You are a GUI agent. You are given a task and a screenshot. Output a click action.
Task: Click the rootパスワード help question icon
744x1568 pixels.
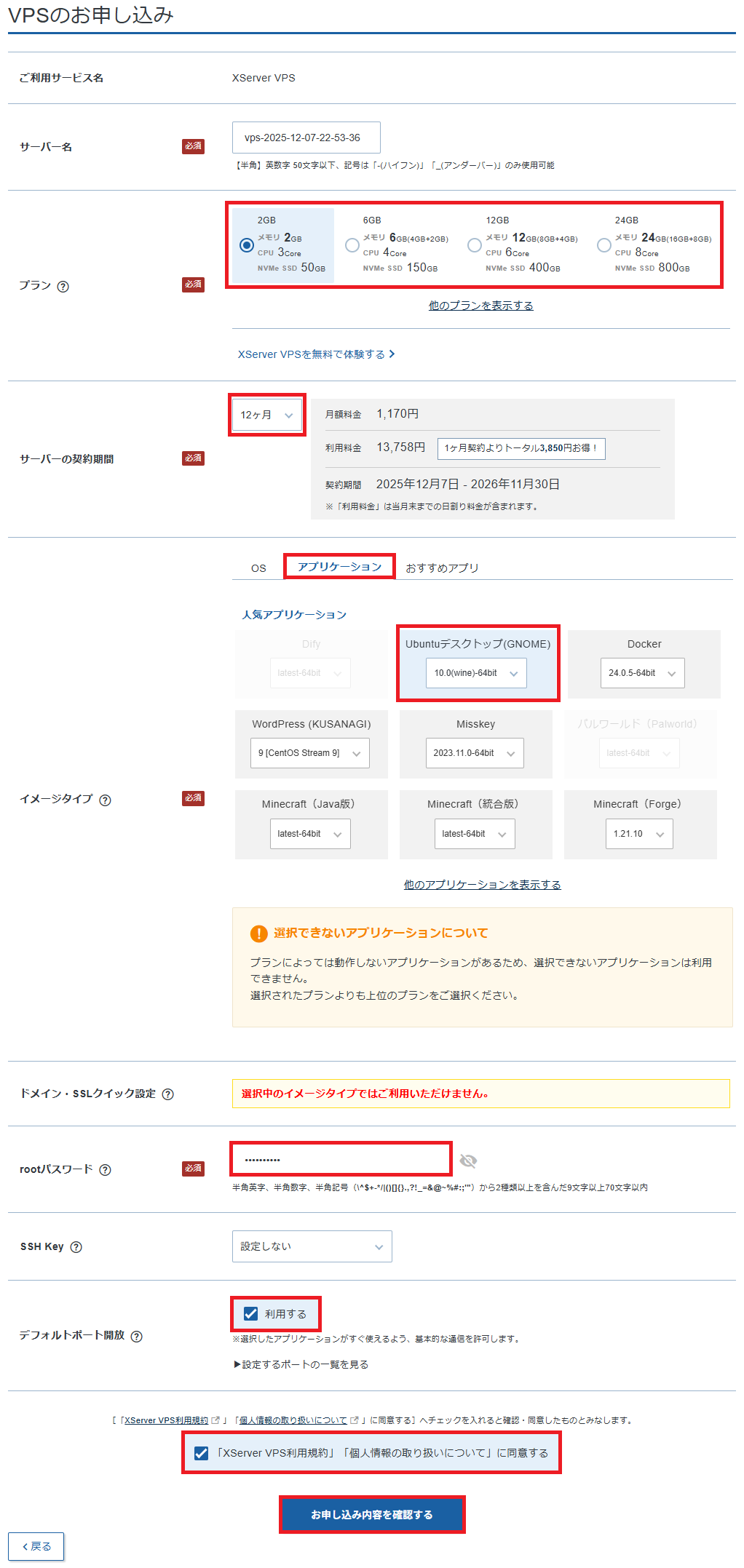click(105, 1170)
